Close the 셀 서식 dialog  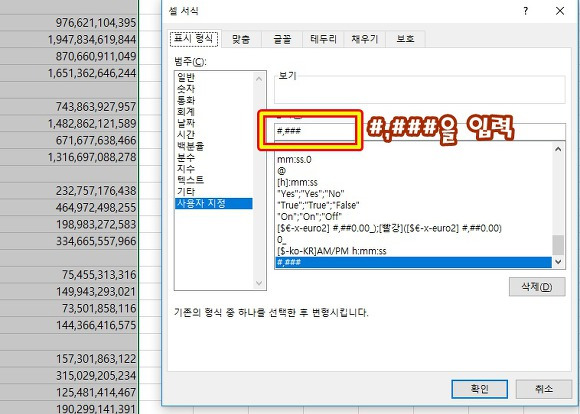(x=560, y=11)
